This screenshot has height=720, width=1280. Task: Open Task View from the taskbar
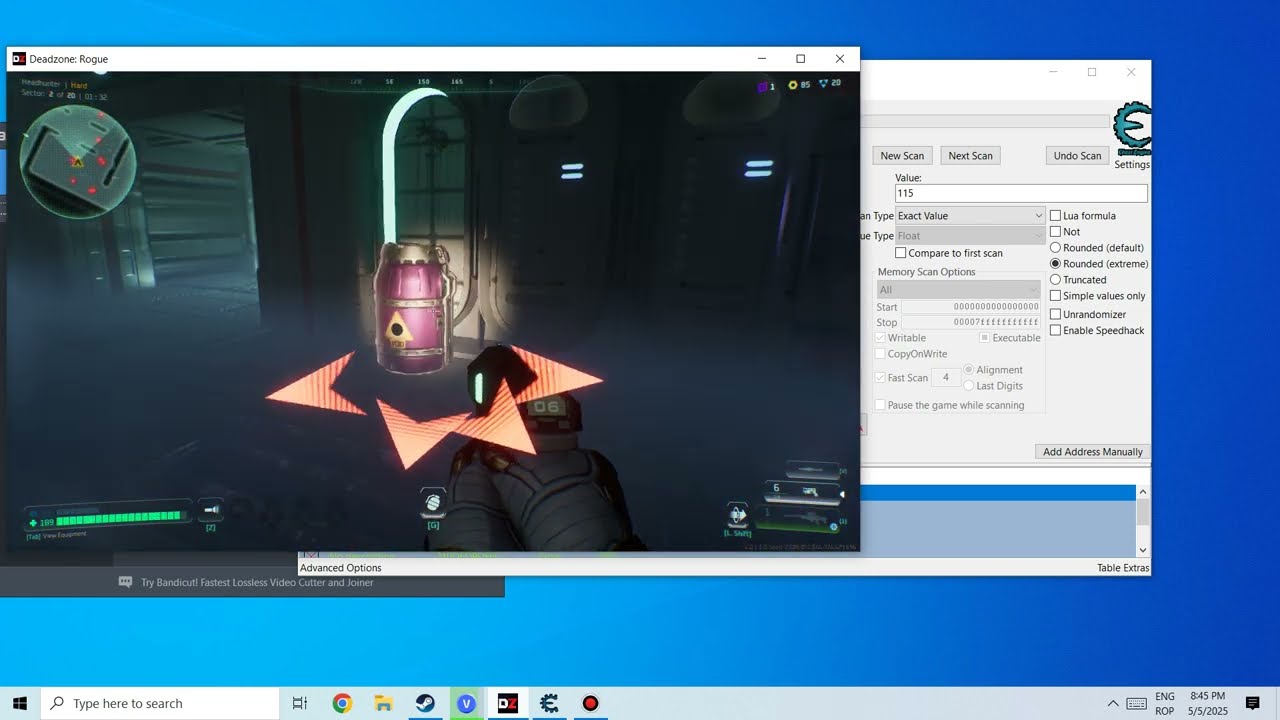pos(299,703)
